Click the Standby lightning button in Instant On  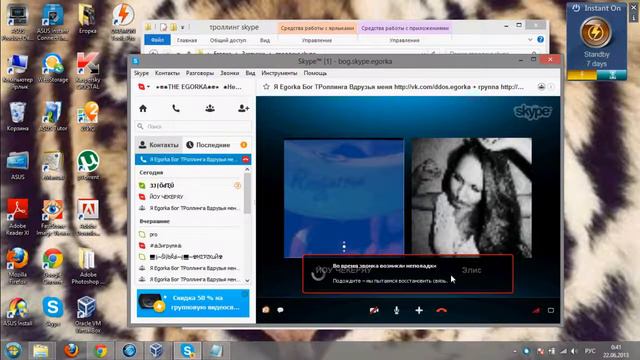tap(596, 32)
